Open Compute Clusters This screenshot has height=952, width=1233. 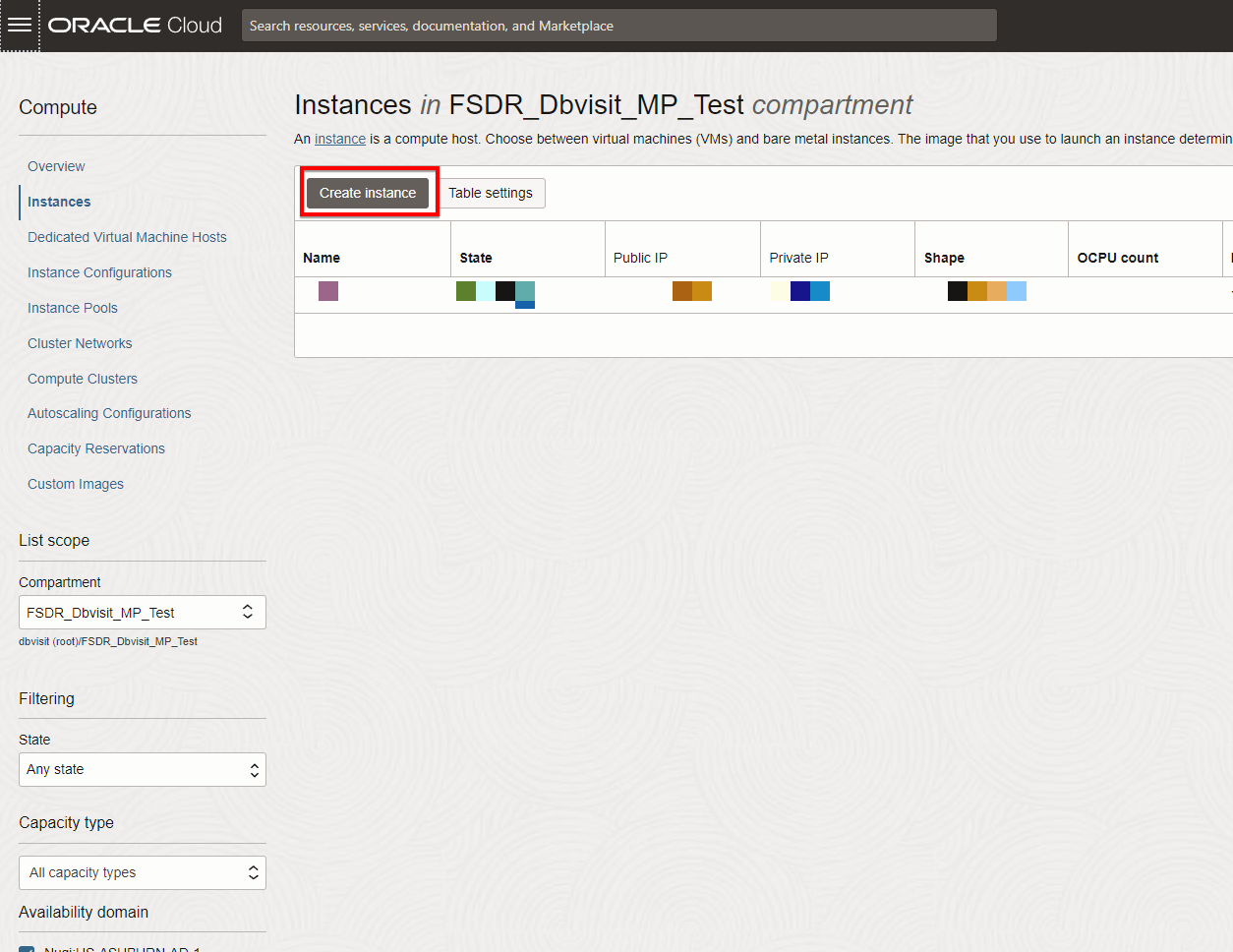[x=83, y=379]
